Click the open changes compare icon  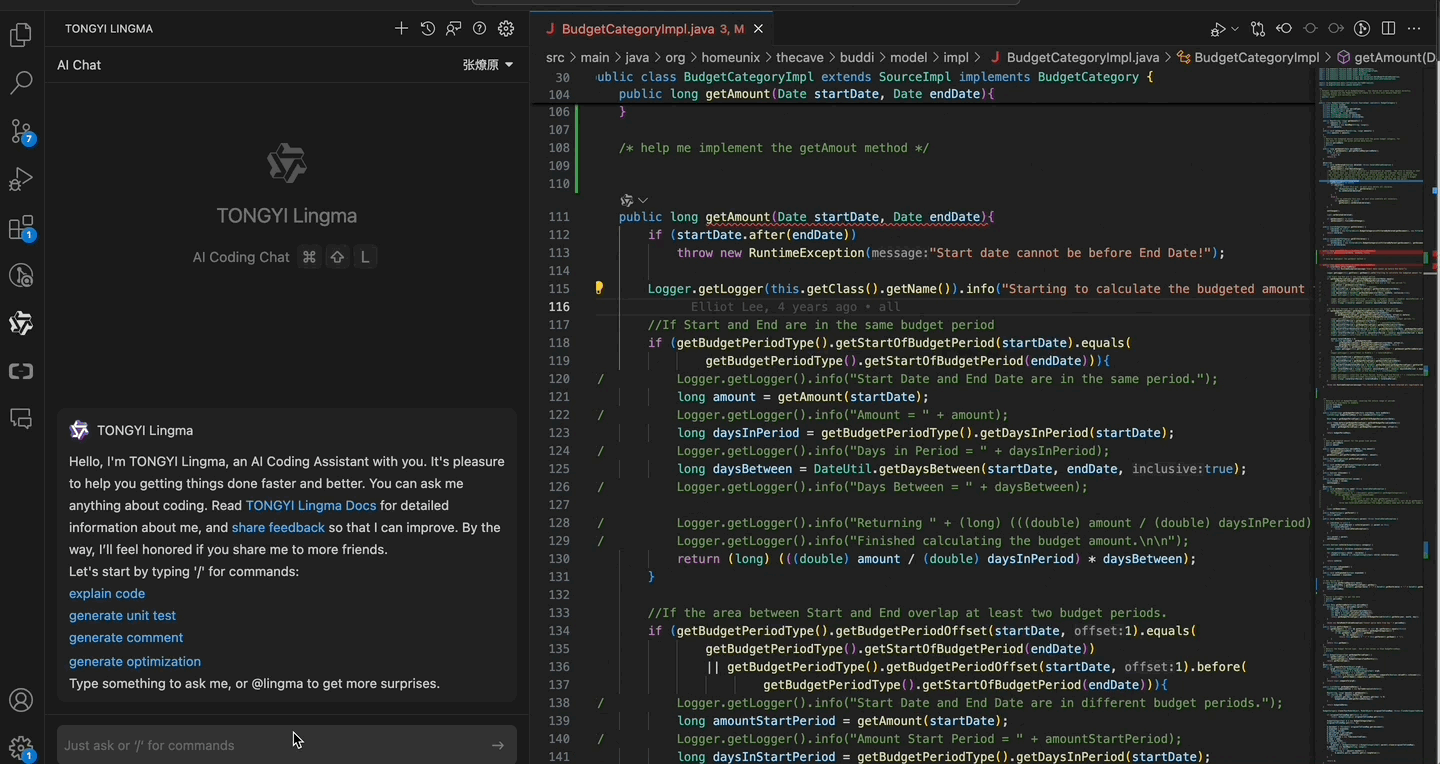(x=1258, y=29)
